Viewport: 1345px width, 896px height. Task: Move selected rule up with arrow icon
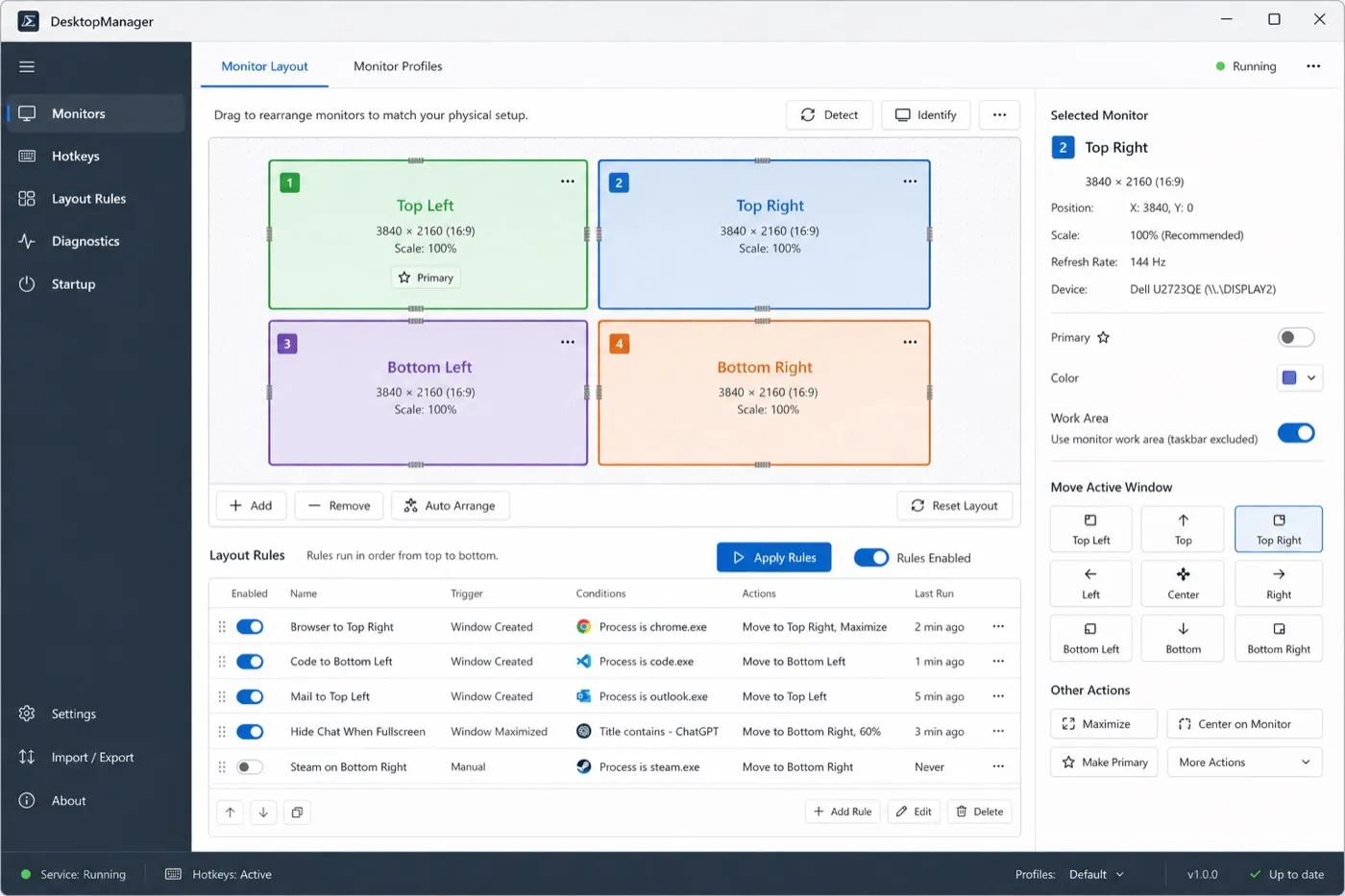[231, 812]
